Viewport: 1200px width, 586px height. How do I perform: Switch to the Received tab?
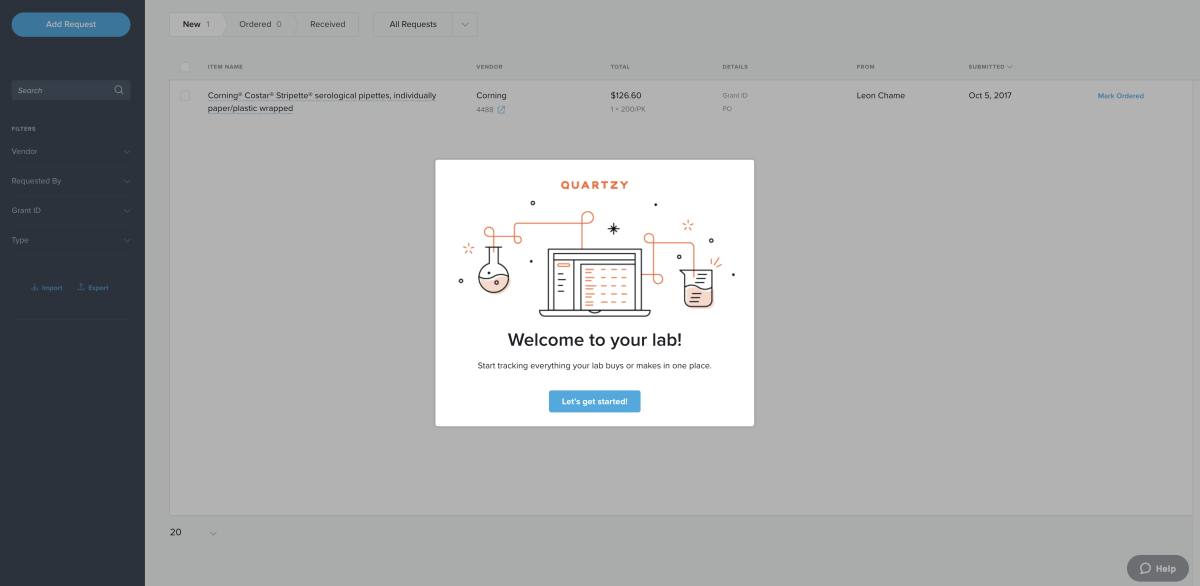(x=327, y=24)
